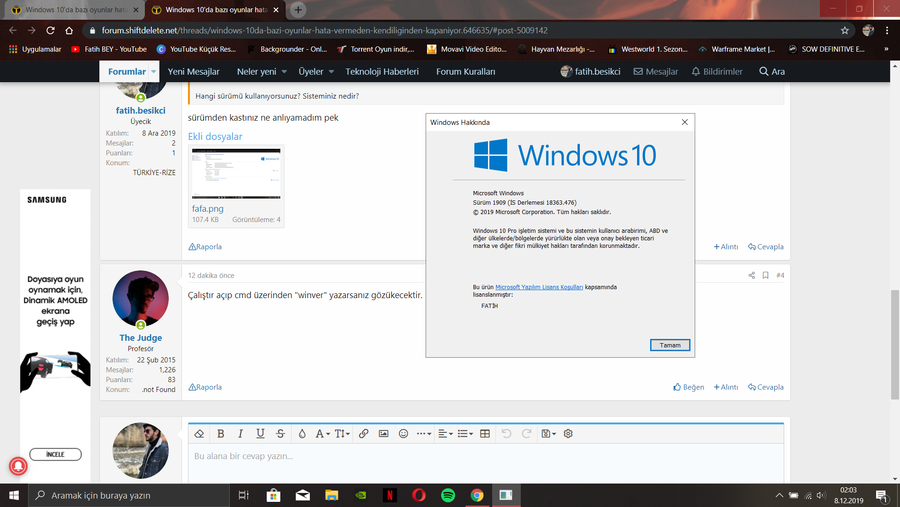Viewport: 900px width, 507px height.
Task: Expand the more options ellipsis dropdown
Action: (424, 434)
